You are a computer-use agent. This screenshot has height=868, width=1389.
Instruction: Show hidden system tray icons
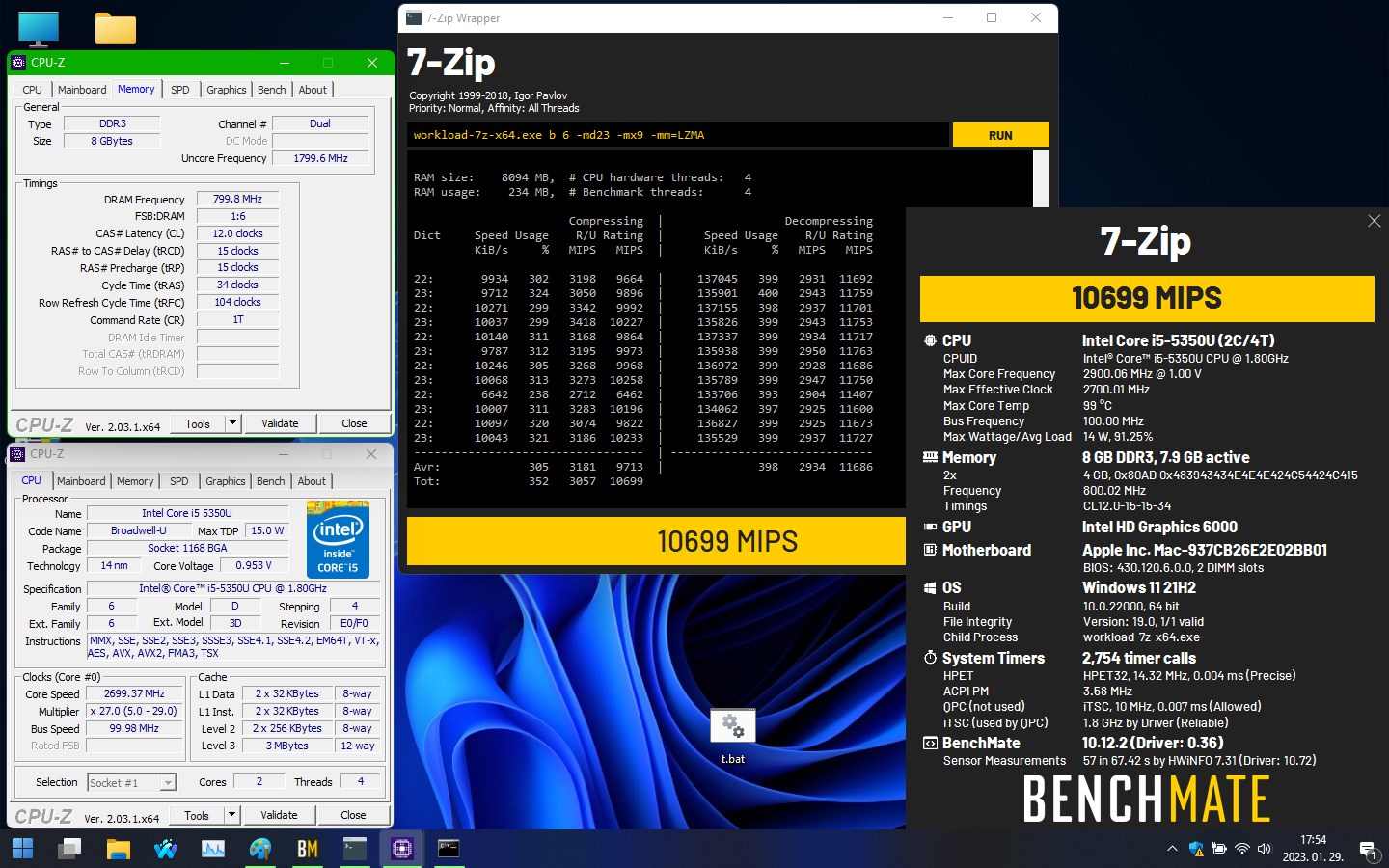pos(1172,849)
